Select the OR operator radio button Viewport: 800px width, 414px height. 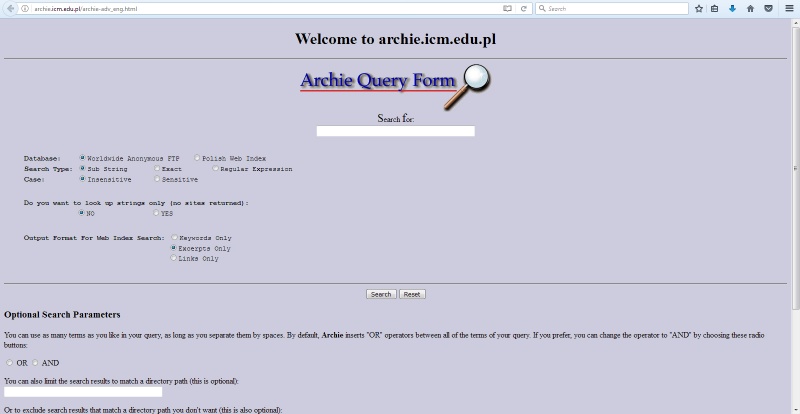pyautogui.click(x=9, y=362)
